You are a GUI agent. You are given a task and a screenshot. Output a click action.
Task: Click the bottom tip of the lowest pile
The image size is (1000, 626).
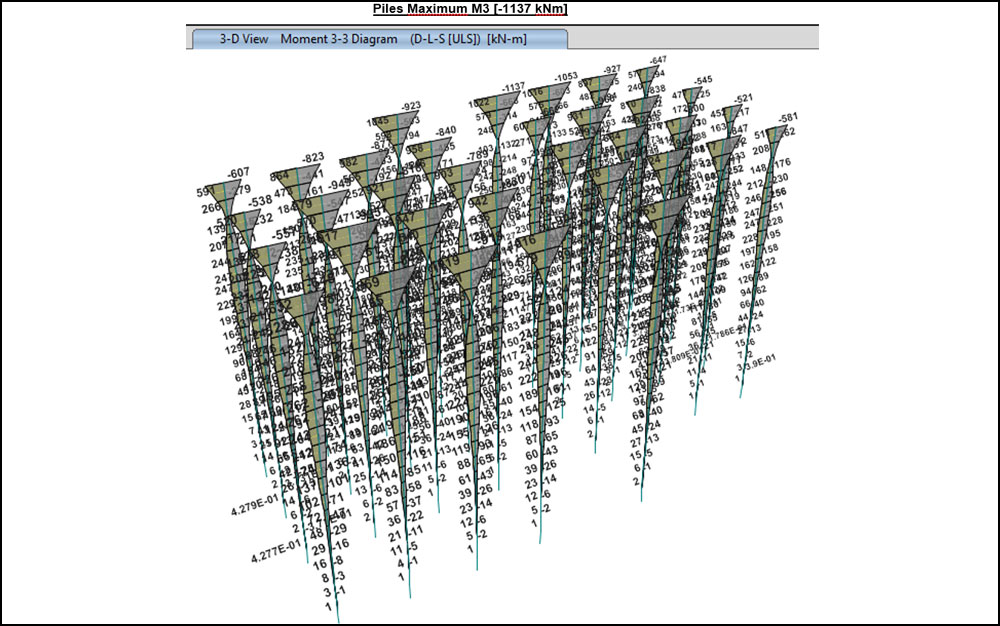[338, 619]
